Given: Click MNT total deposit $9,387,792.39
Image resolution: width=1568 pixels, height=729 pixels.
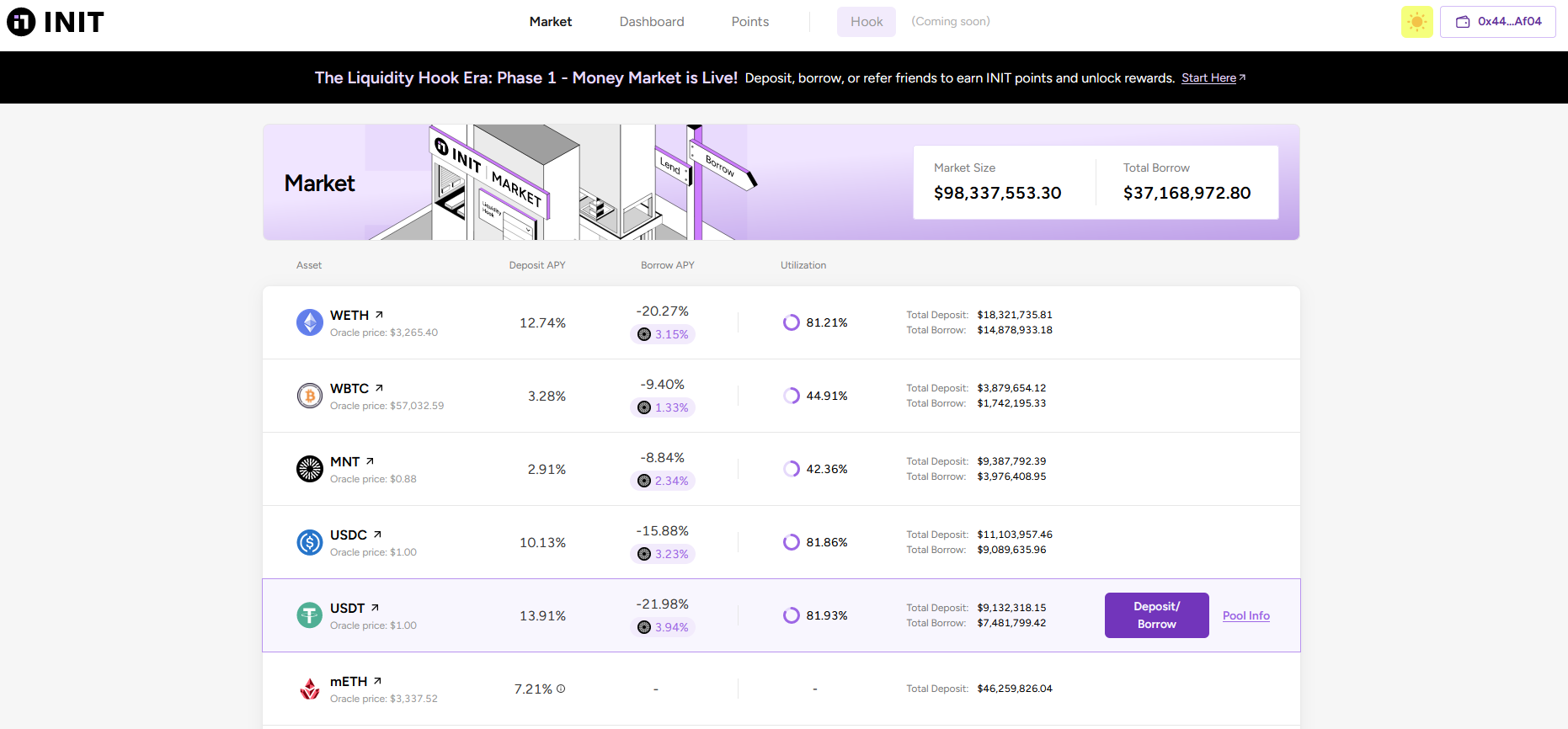Looking at the screenshot, I should point(1011,461).
